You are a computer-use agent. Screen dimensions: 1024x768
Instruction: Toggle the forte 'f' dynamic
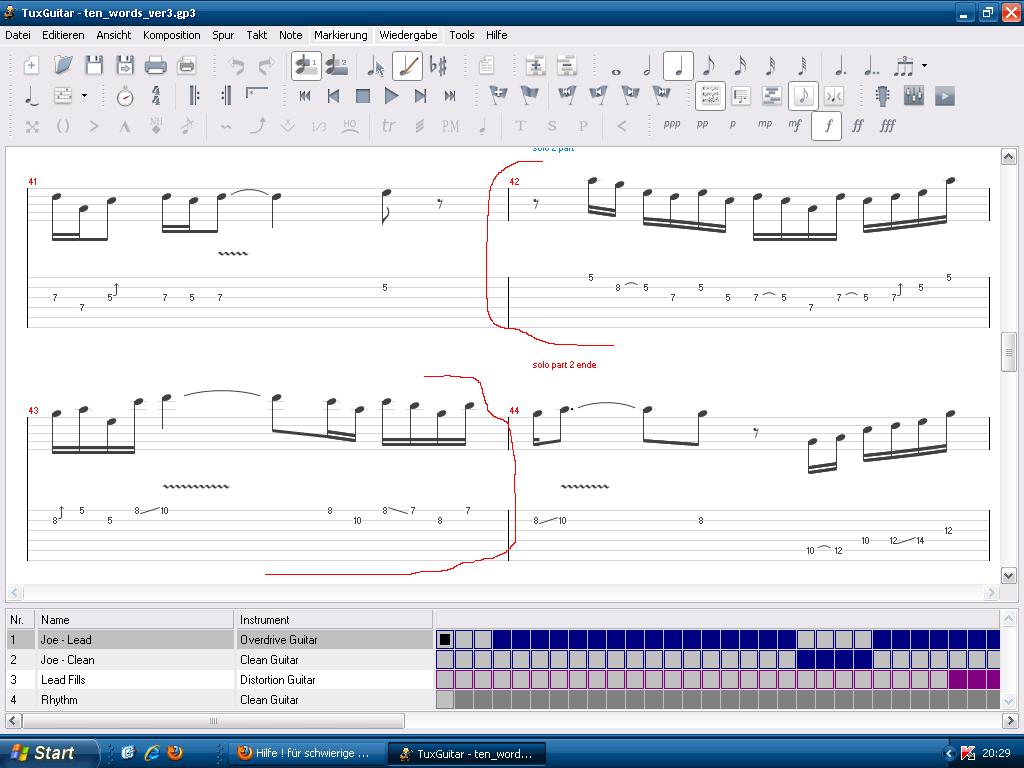tap(827, 125)
